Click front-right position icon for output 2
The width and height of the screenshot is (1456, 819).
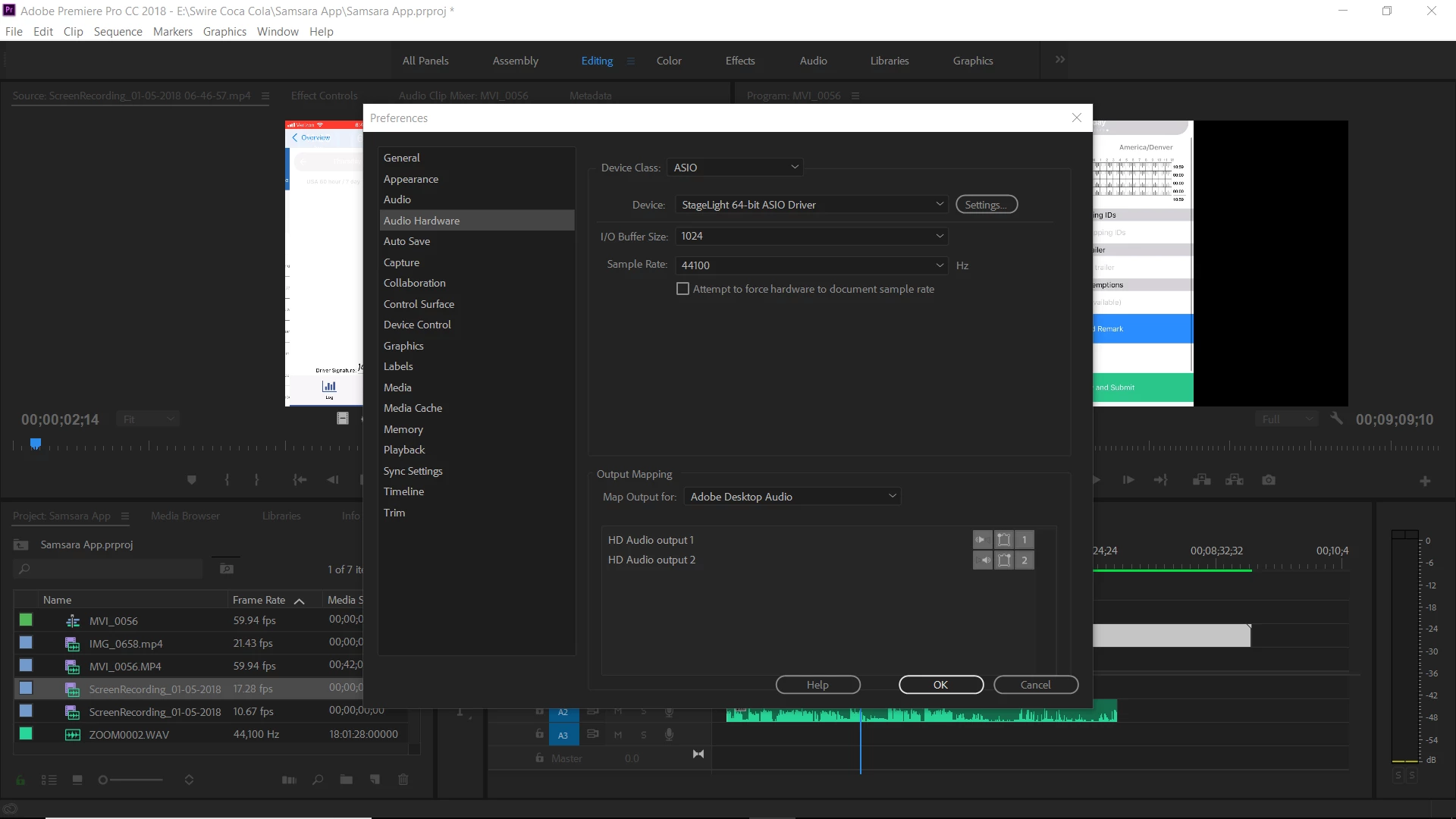pyautogui.click(x=1003, y=560)
